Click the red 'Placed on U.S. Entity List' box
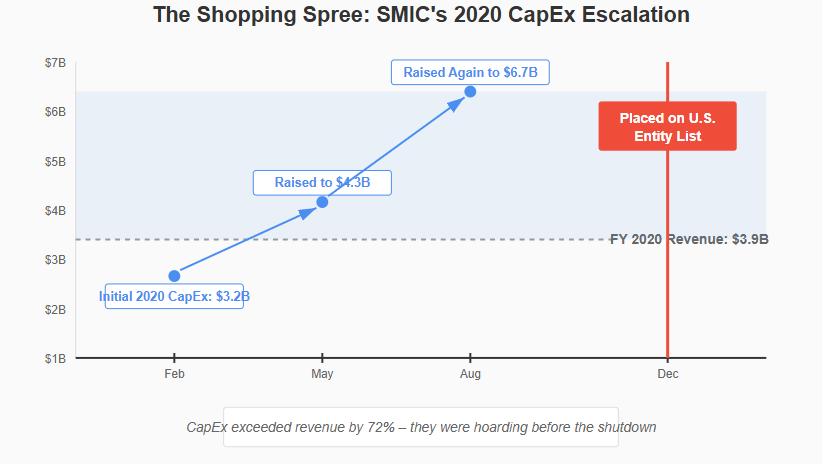This screenshot has width=822, height=464. 667,126
